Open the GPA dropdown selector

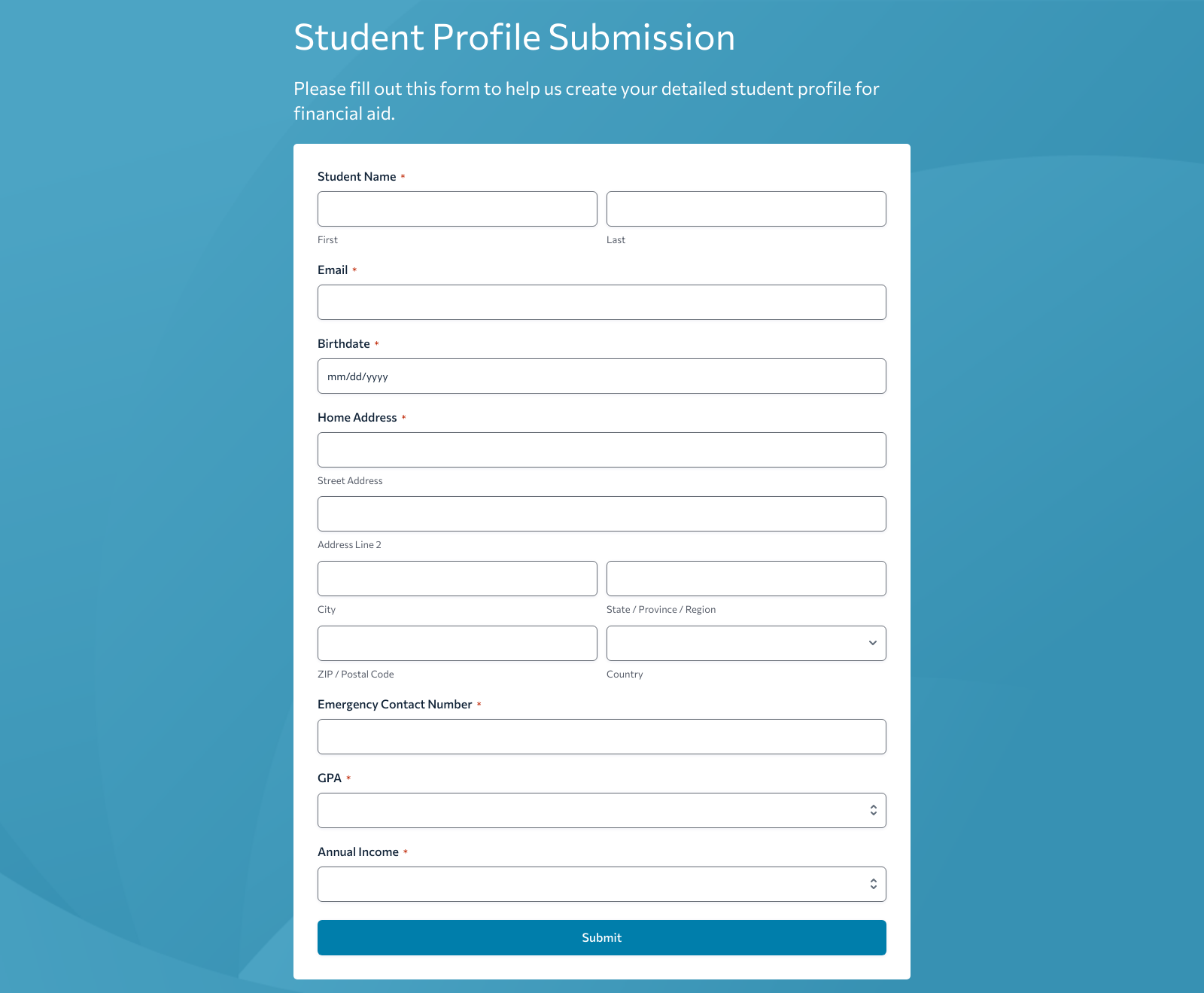(601, 810)
